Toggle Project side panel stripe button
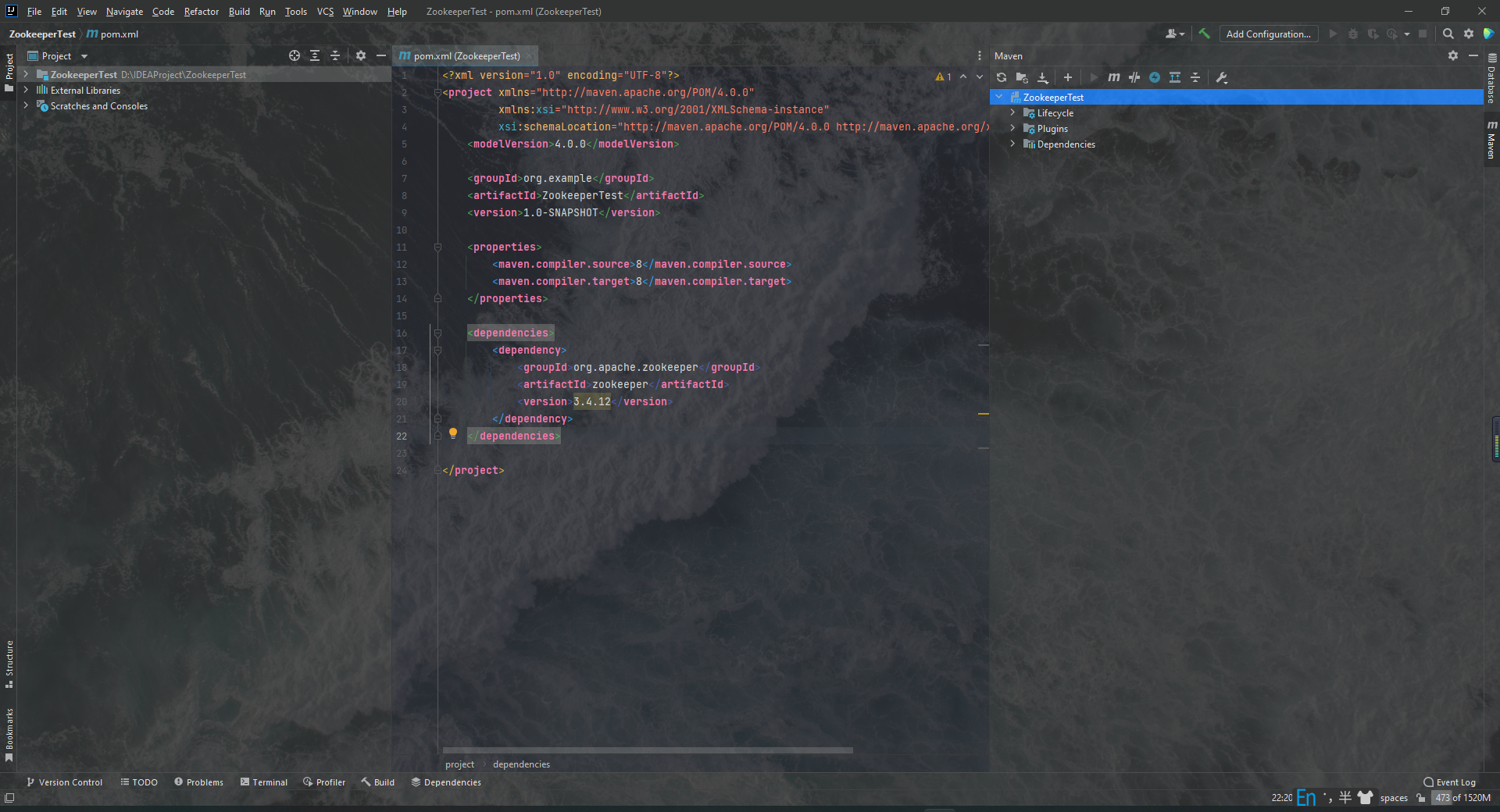The width and height of the screenshot is (1500, 812). click(9, 72)
